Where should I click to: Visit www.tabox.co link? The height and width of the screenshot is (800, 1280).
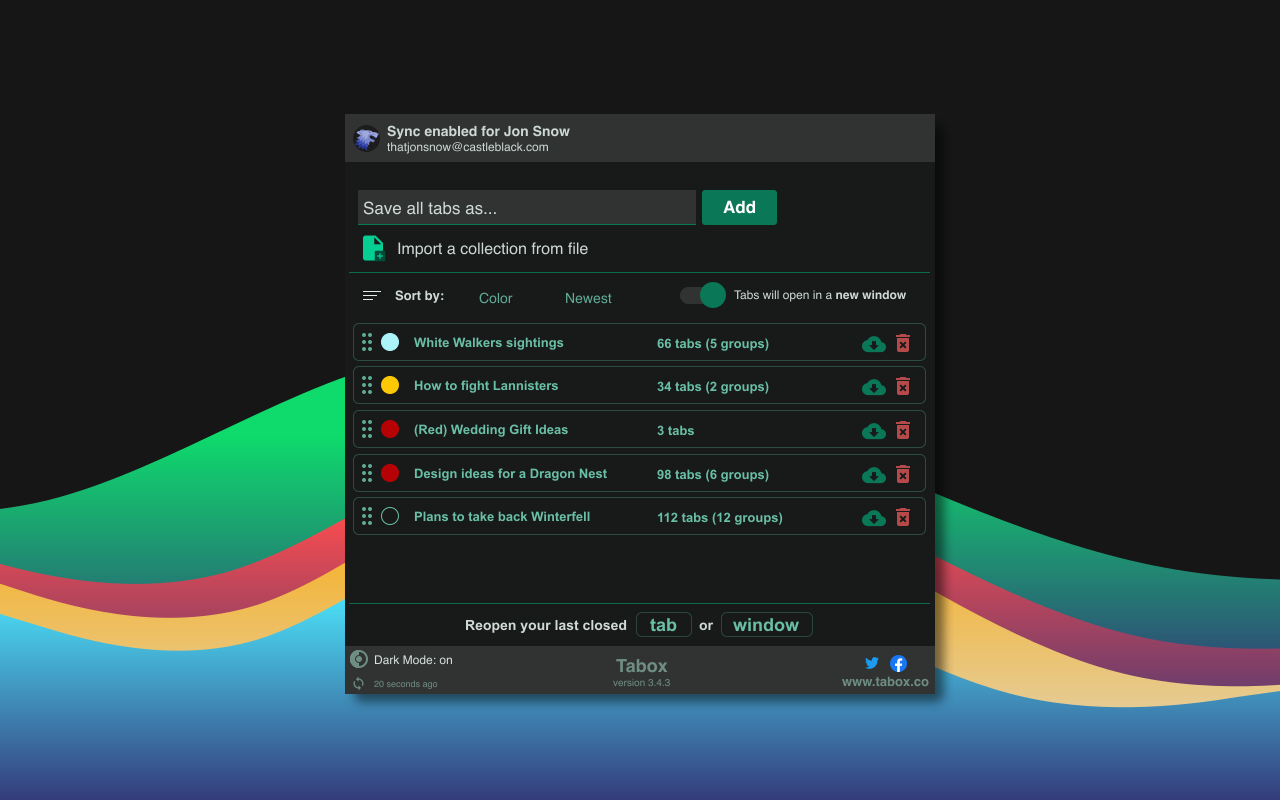(884, 681)
